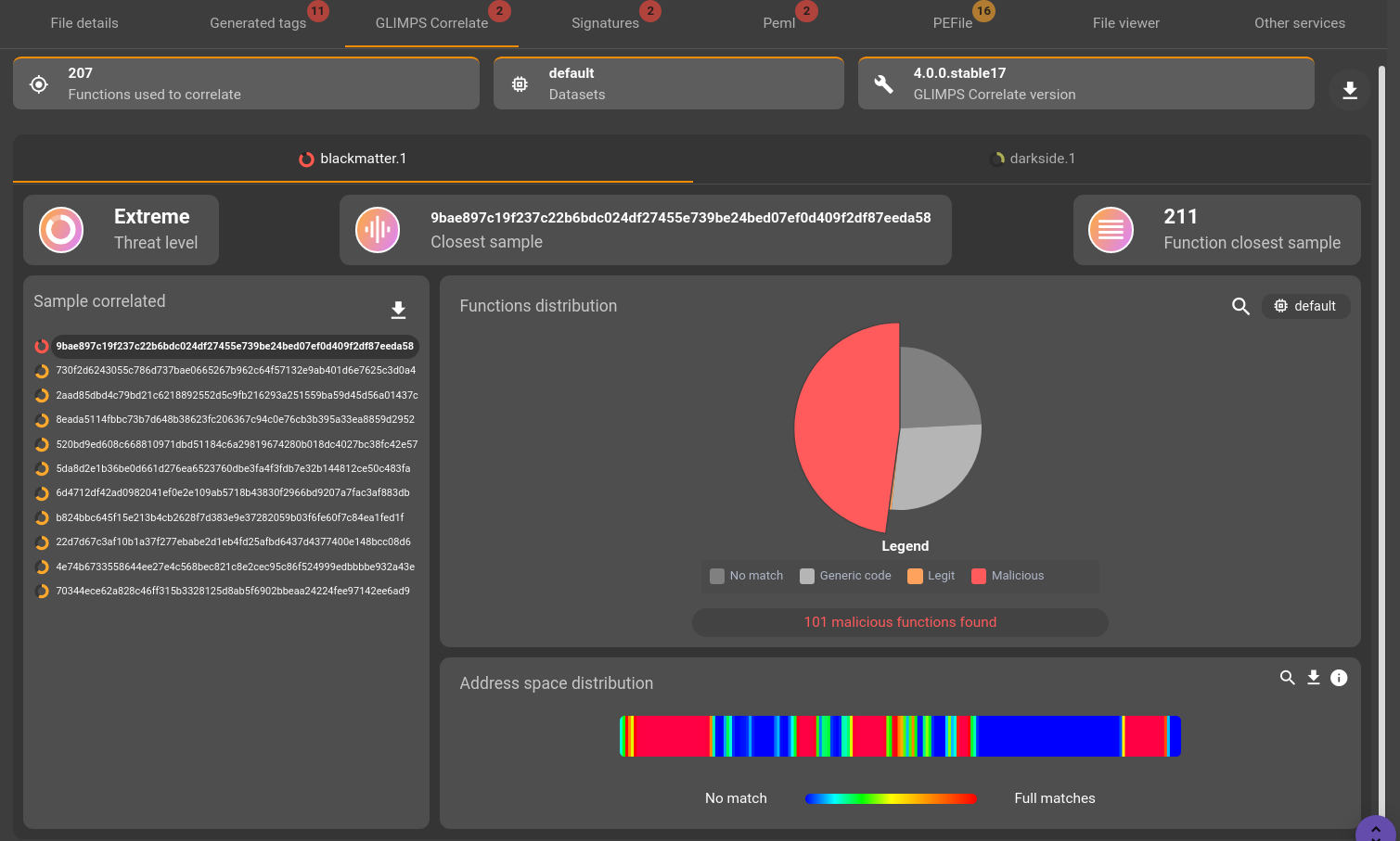Screen dimensions: 1400x841
Task: Switch to the Generated tags tab
Action: click(x=258, y=23)
